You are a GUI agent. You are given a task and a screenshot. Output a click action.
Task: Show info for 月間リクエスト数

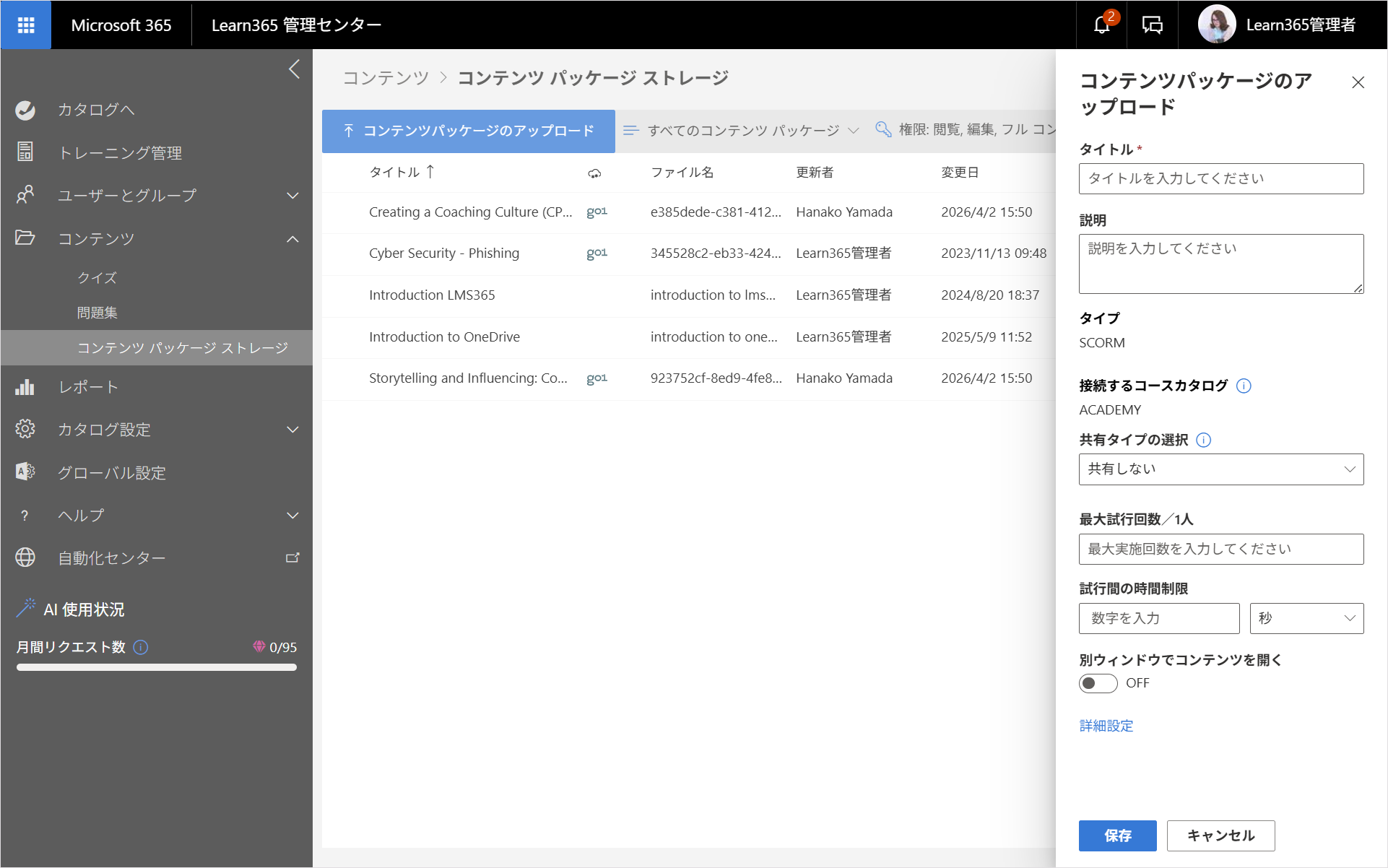pos(142,647)
